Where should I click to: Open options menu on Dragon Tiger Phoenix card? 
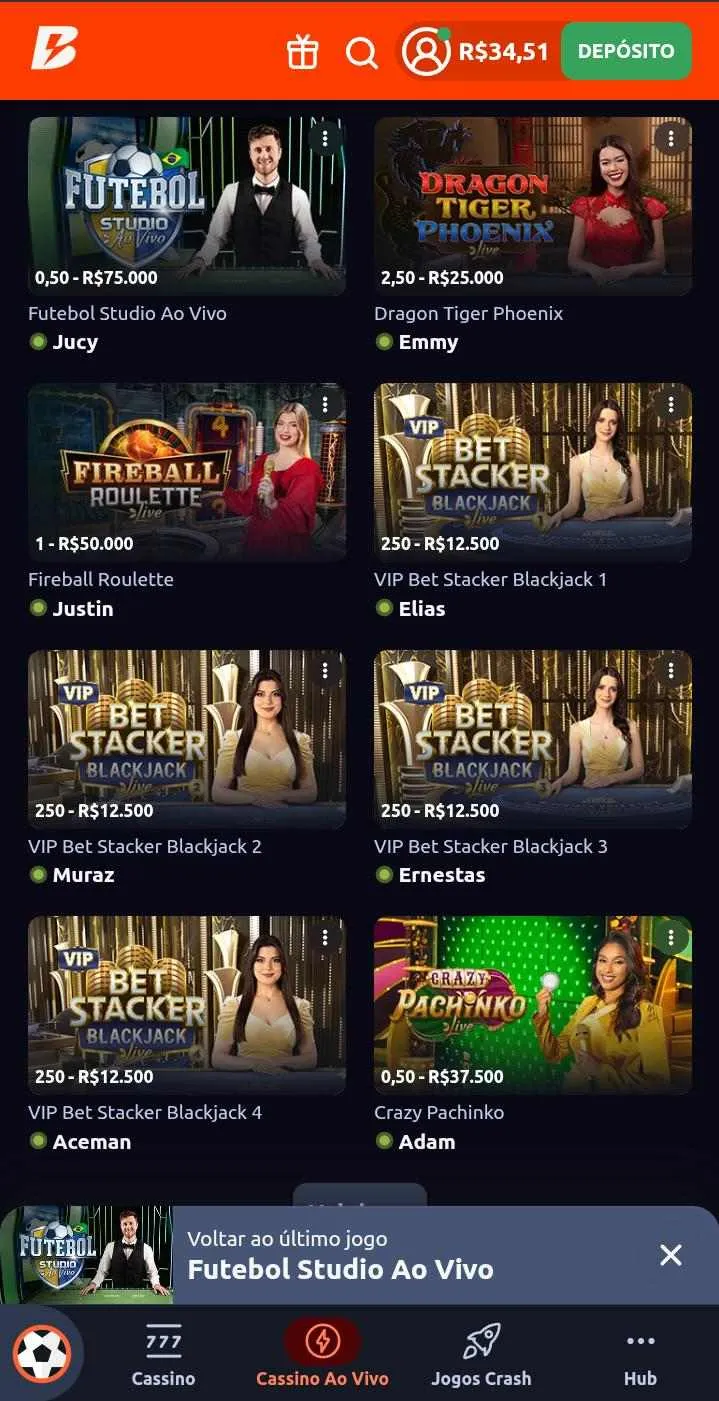coord(671,138)
